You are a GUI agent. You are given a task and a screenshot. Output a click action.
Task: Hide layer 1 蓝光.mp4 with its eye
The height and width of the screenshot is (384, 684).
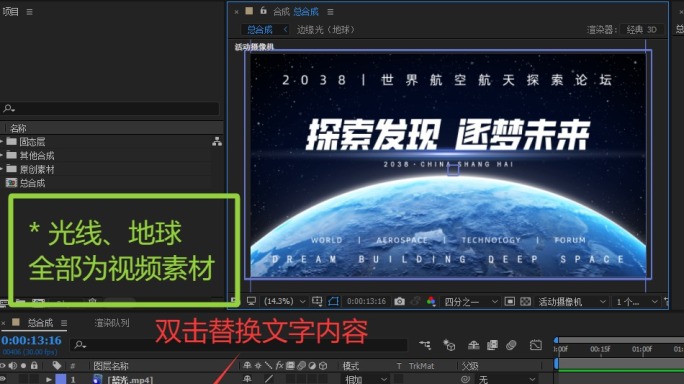[3, 379]
